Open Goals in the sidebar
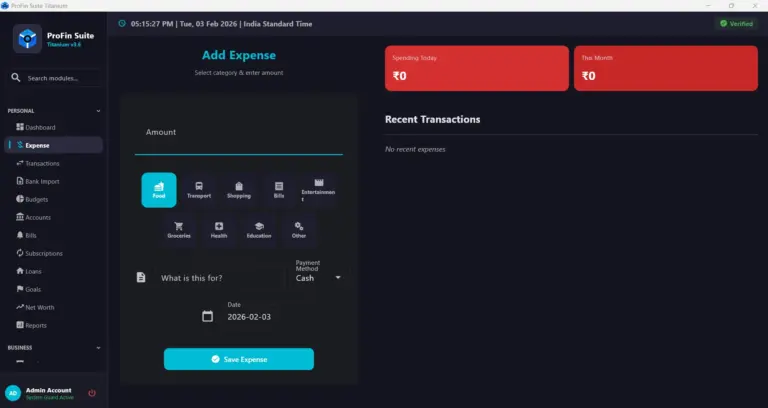 pos(53,289)
